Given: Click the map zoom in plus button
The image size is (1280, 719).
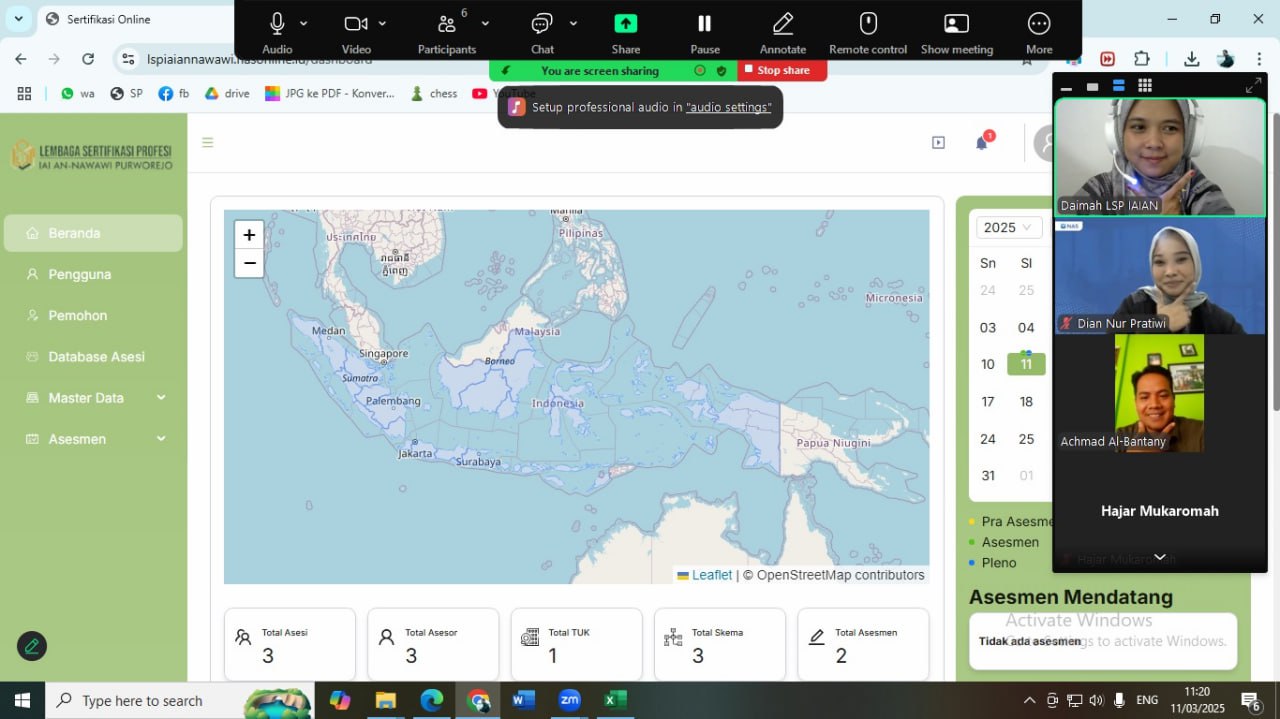Looking at the screenshot, I should click(x=249, y=235).
